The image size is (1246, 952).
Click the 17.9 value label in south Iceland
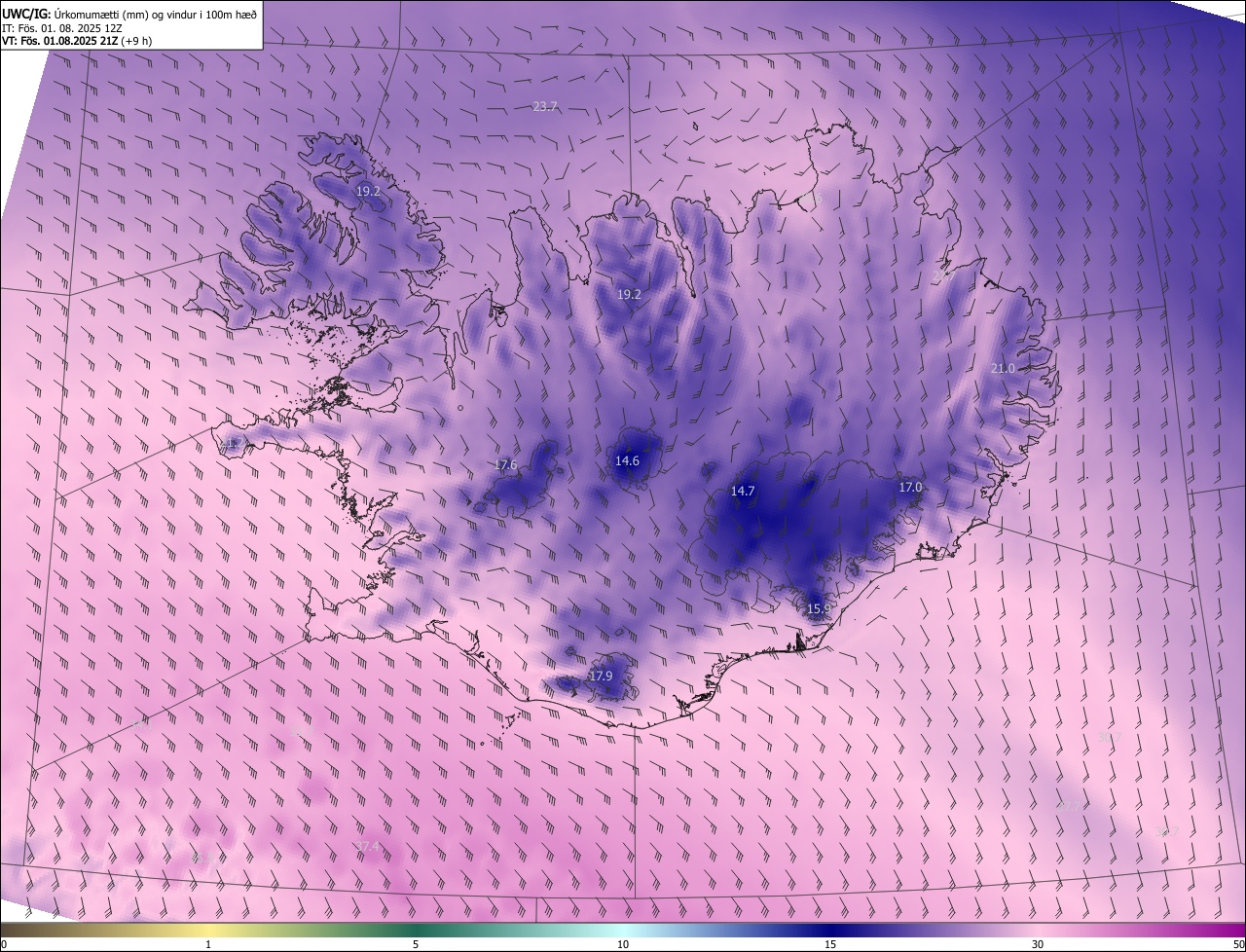[602, 676]
